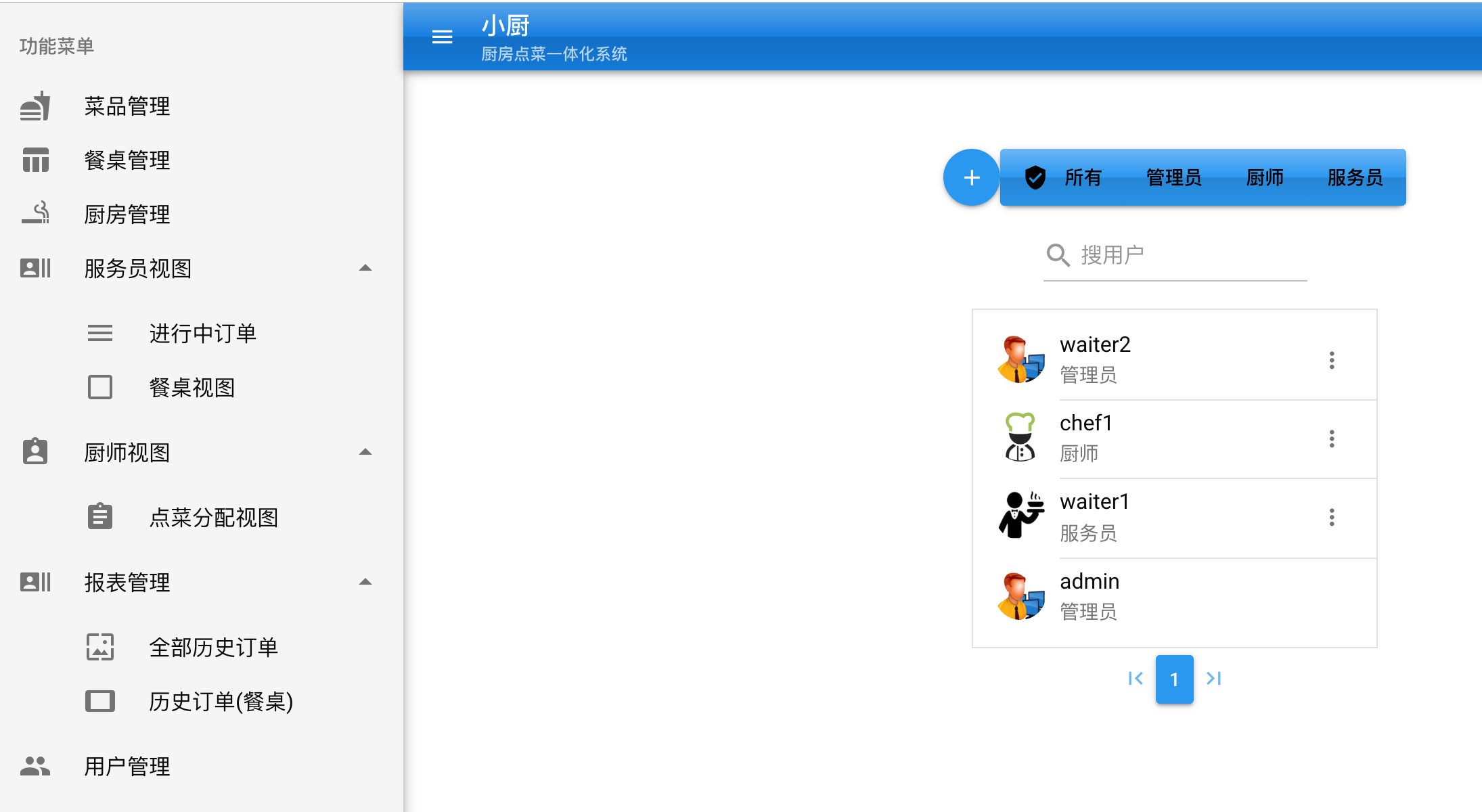The width and height of the screenshot is (1482, 812).
Task: Click the hamburger menu icon in header
Action: 442,37
